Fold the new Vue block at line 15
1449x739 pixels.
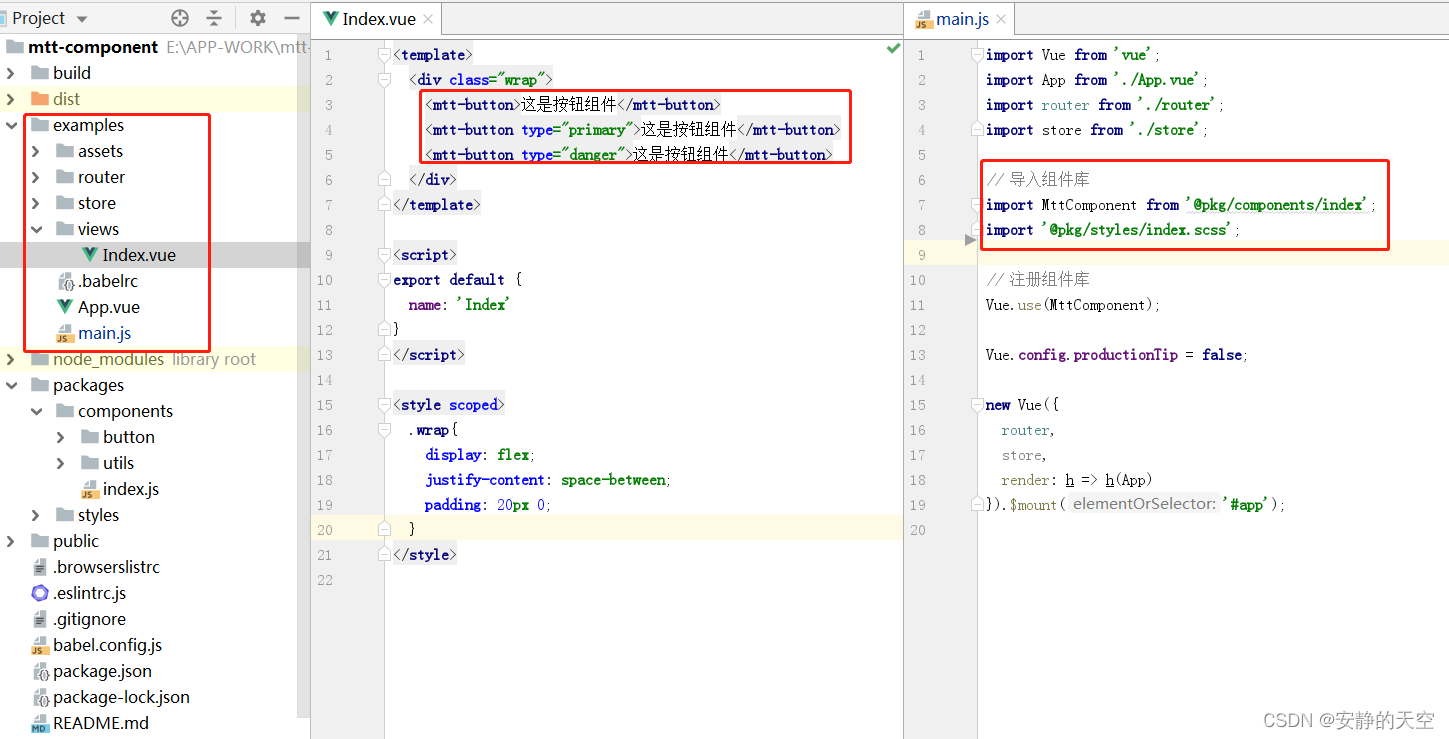[978, 405]
